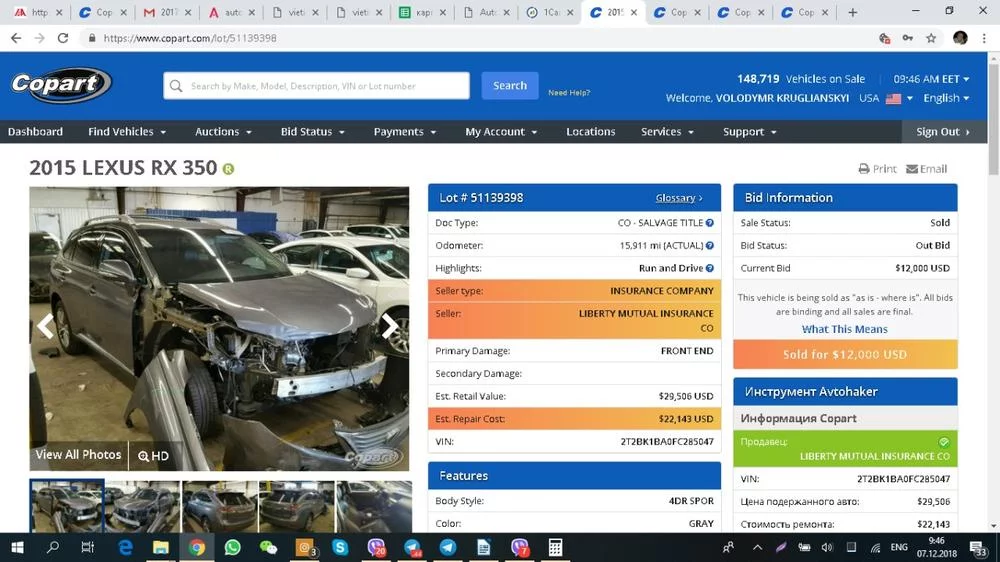1000x562 pixels.
Task: Go to Dashboard menu item
Action: click(35, 132)
